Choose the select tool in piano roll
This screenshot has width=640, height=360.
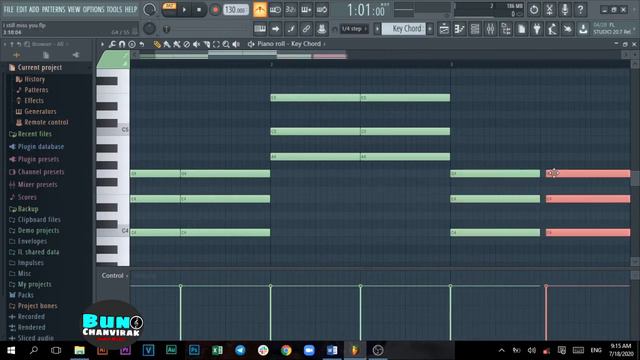pos(216,44)
